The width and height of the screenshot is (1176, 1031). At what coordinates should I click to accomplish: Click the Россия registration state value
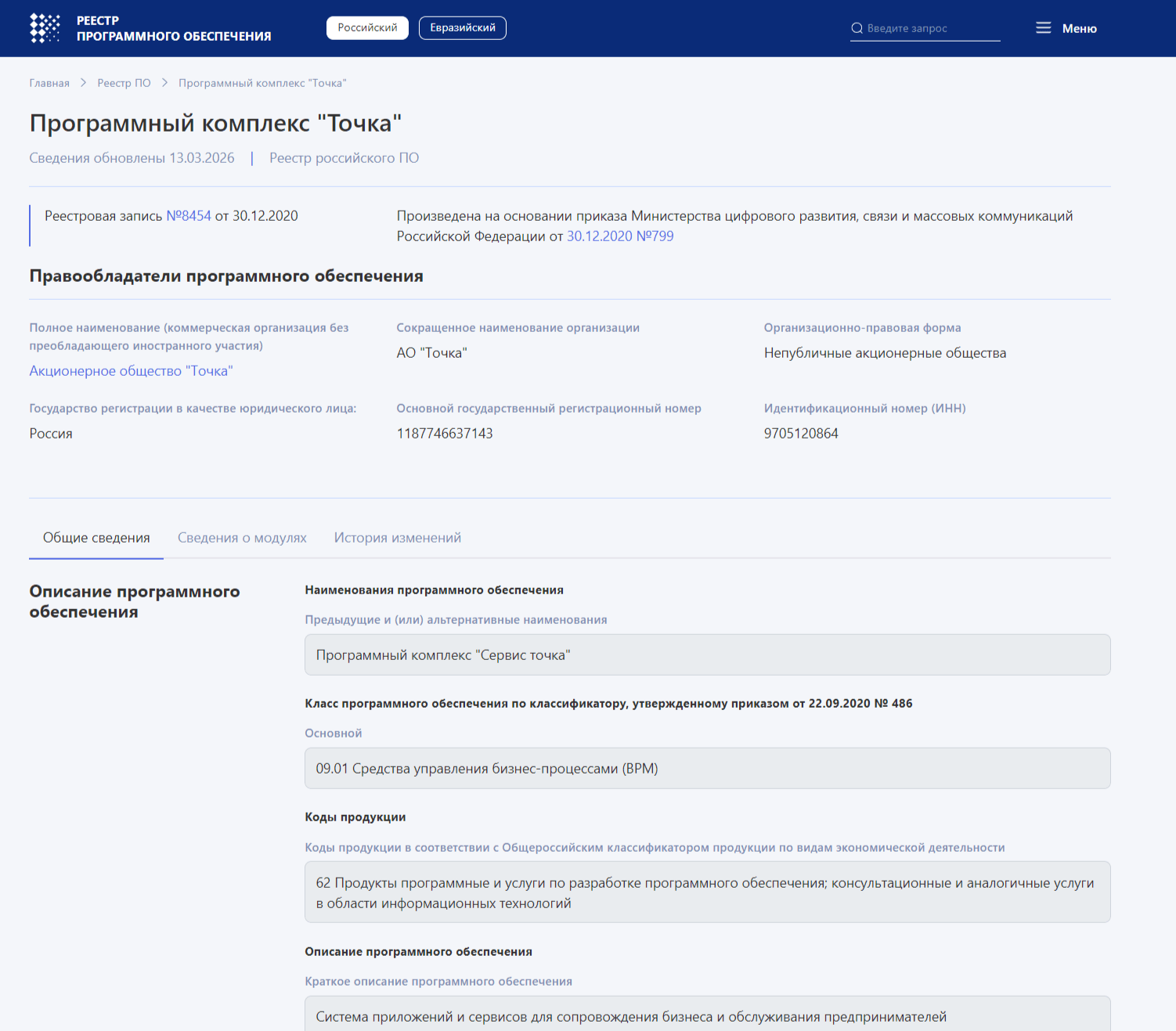click(x=51, y=434)
